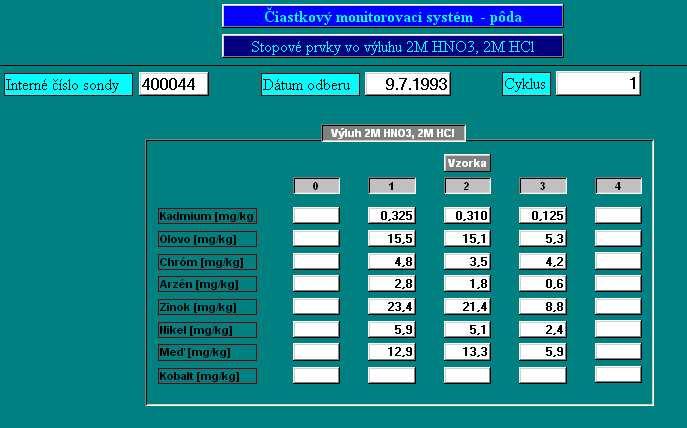Click the Meď [mg/kg] label

coord(207,352)
